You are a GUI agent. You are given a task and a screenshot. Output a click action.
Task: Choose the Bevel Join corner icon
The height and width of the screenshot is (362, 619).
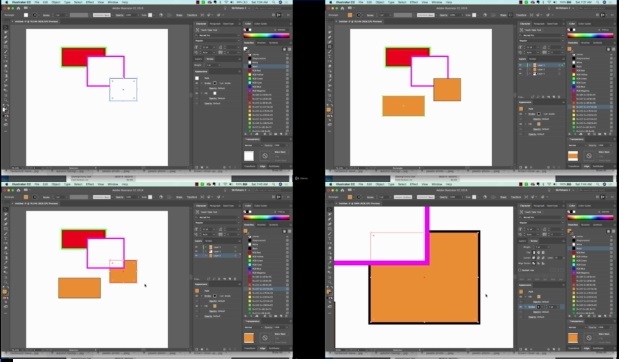543,258
